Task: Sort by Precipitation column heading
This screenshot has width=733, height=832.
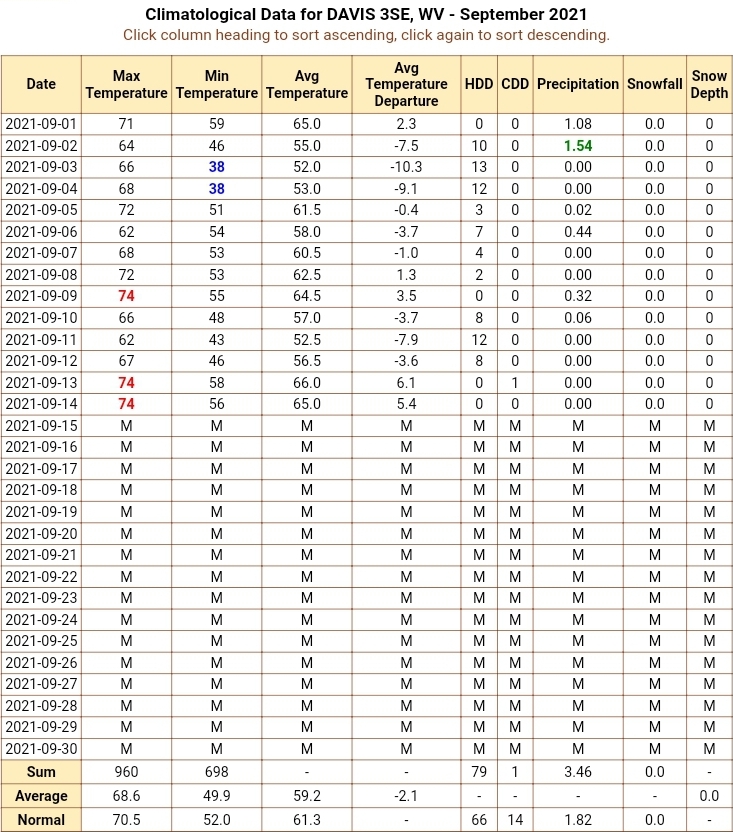Action: (578, 84)
